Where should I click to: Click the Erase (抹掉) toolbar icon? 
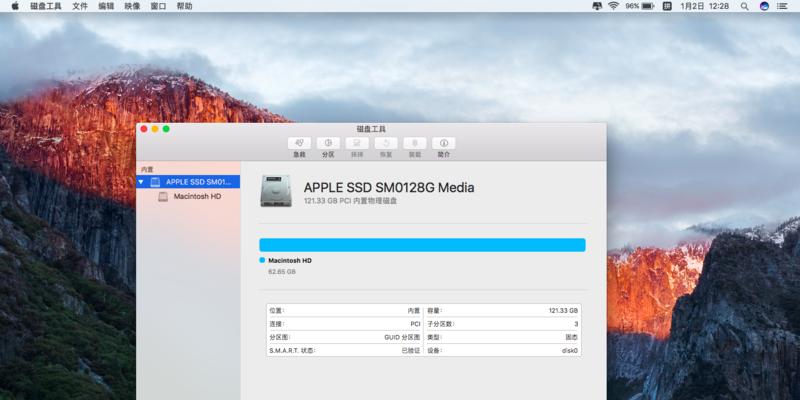[357, 143]
